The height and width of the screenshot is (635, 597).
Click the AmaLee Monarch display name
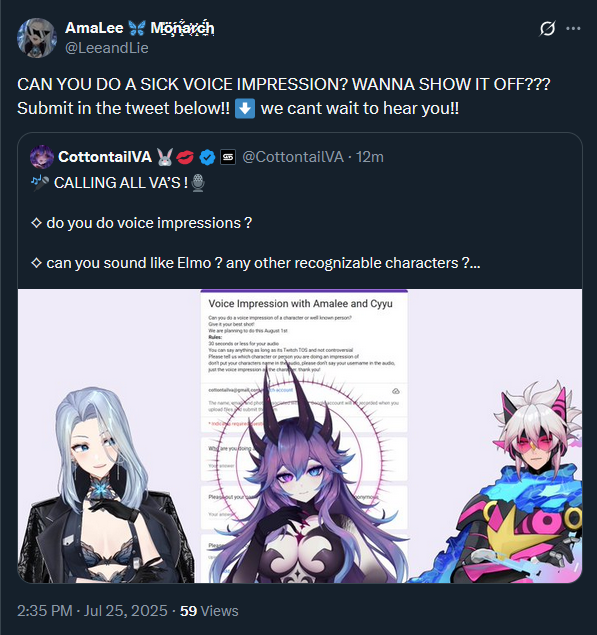(140, 28)
